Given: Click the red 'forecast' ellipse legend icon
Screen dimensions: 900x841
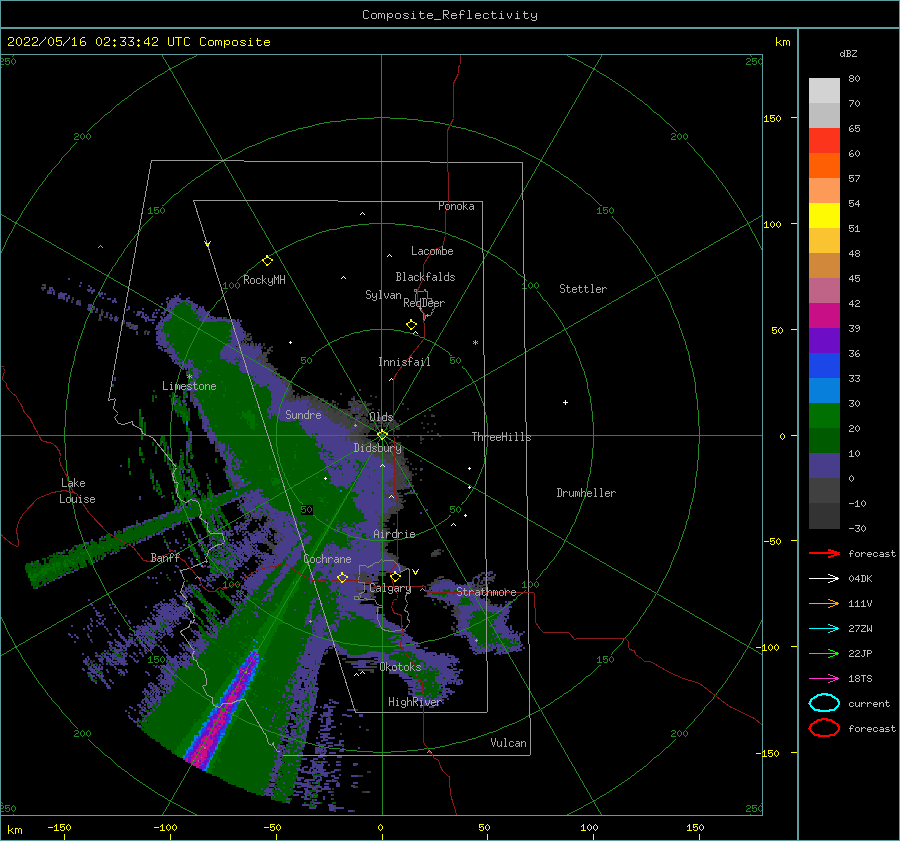Looking at the screenshot, I should pos(824,728).
